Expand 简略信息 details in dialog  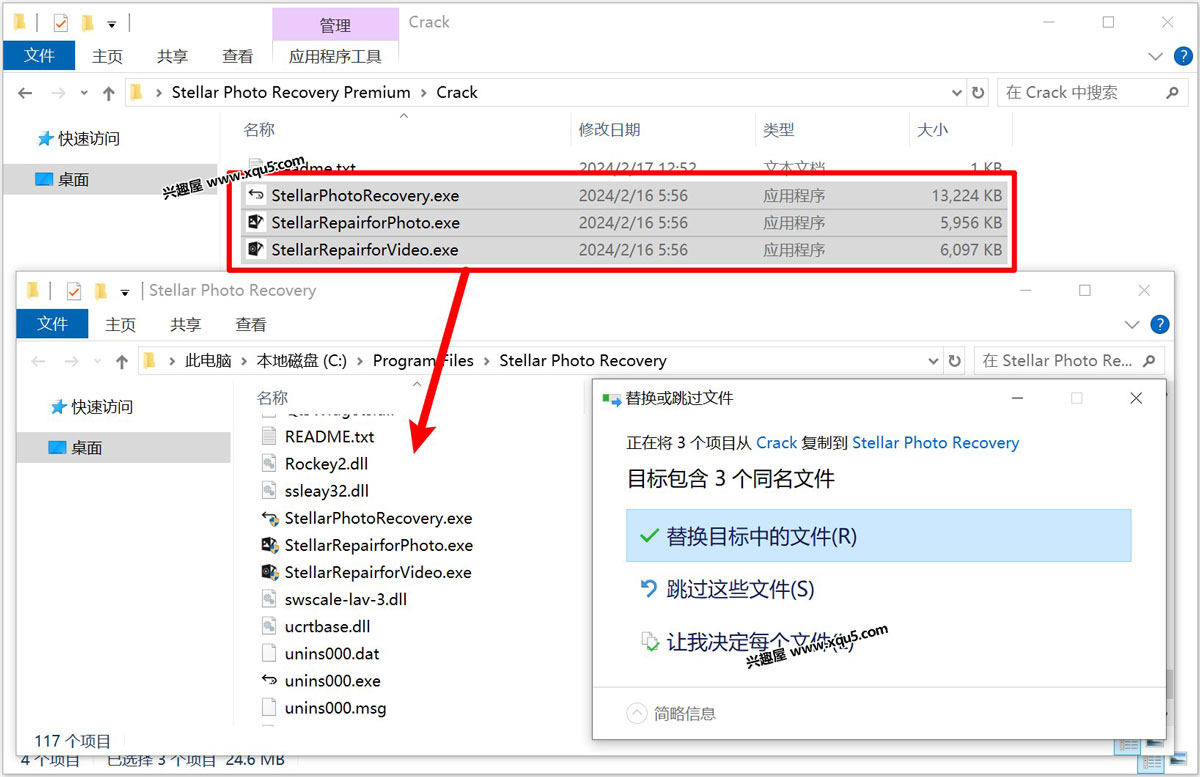click(x=671, y=713)
